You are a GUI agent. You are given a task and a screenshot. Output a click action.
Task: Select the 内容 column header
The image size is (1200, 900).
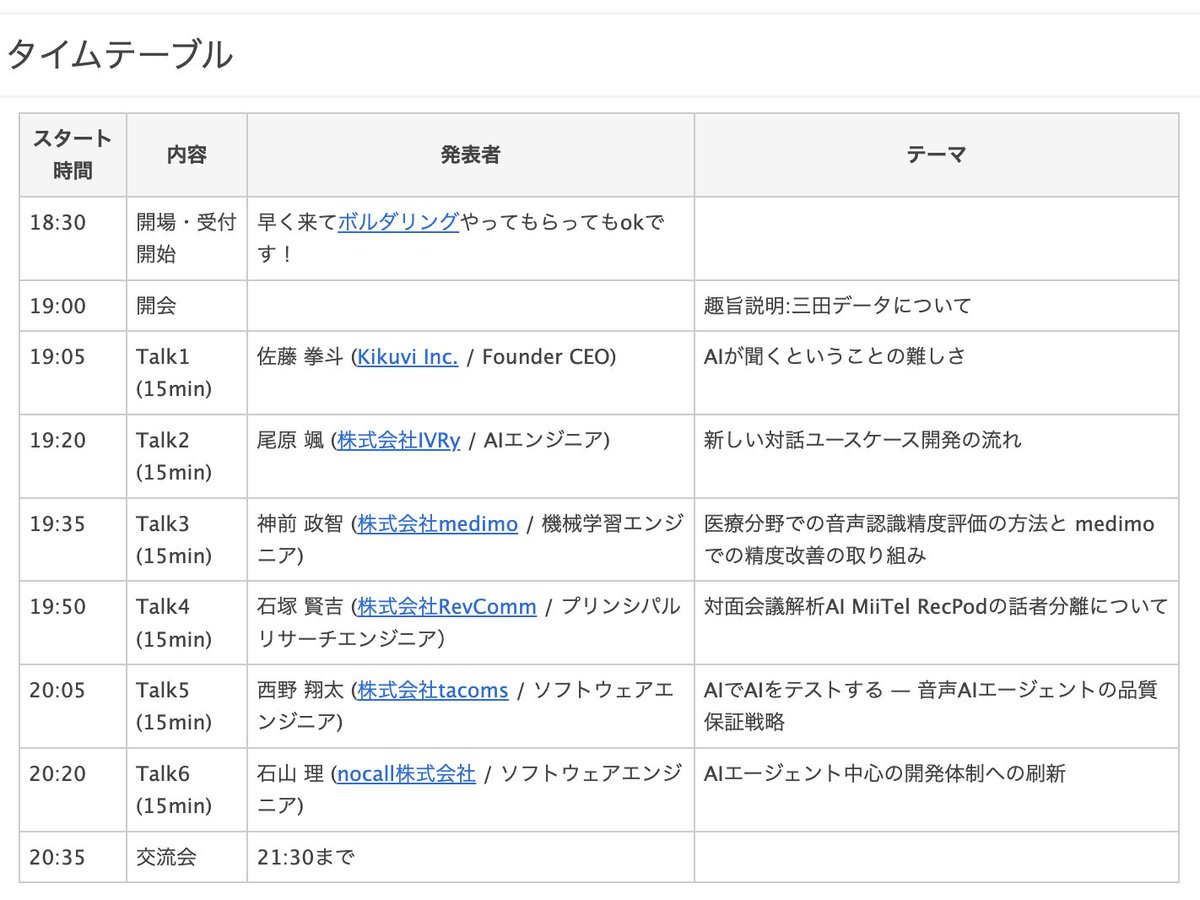pos(186,154)
